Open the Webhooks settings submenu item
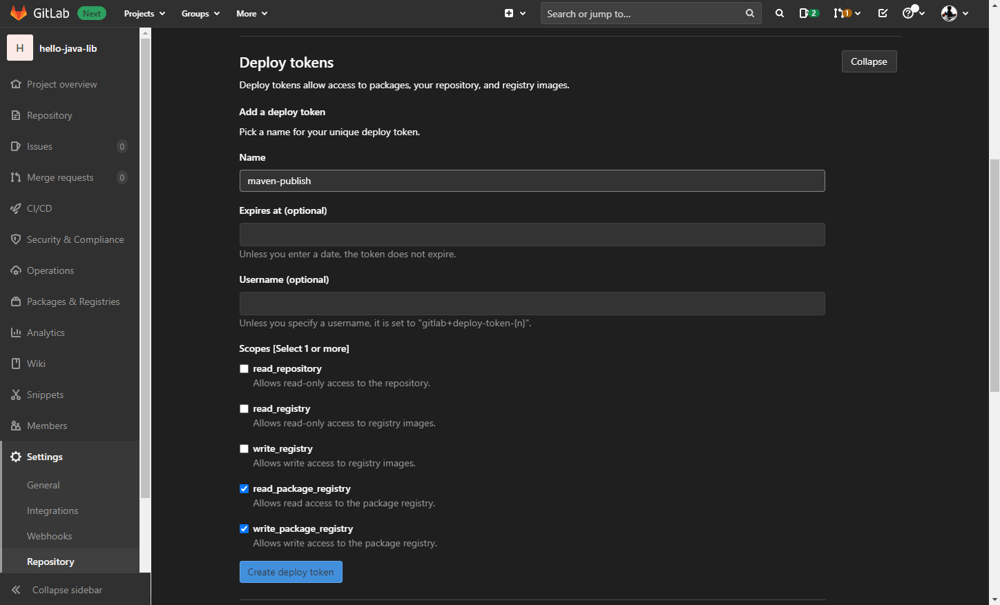 coord(49,536)
